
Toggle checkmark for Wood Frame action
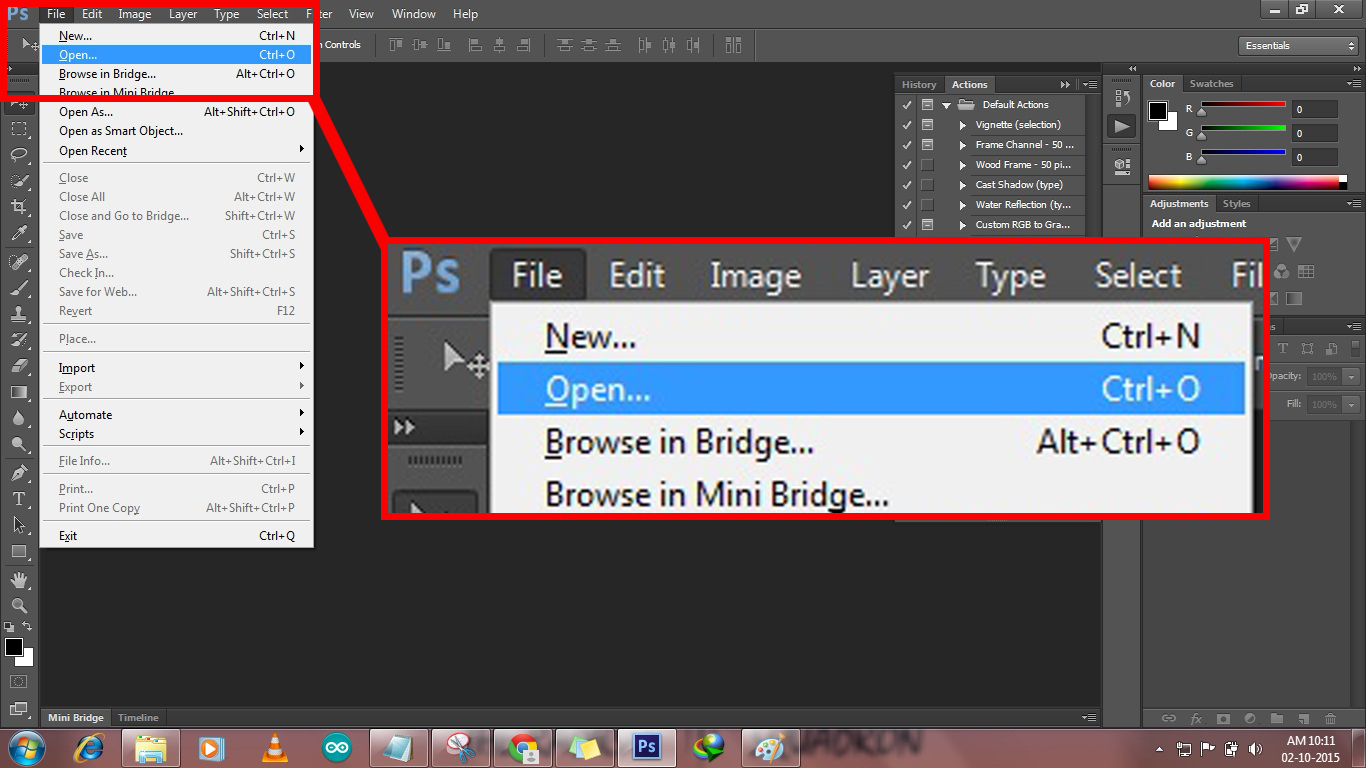[x=907, y=164]
